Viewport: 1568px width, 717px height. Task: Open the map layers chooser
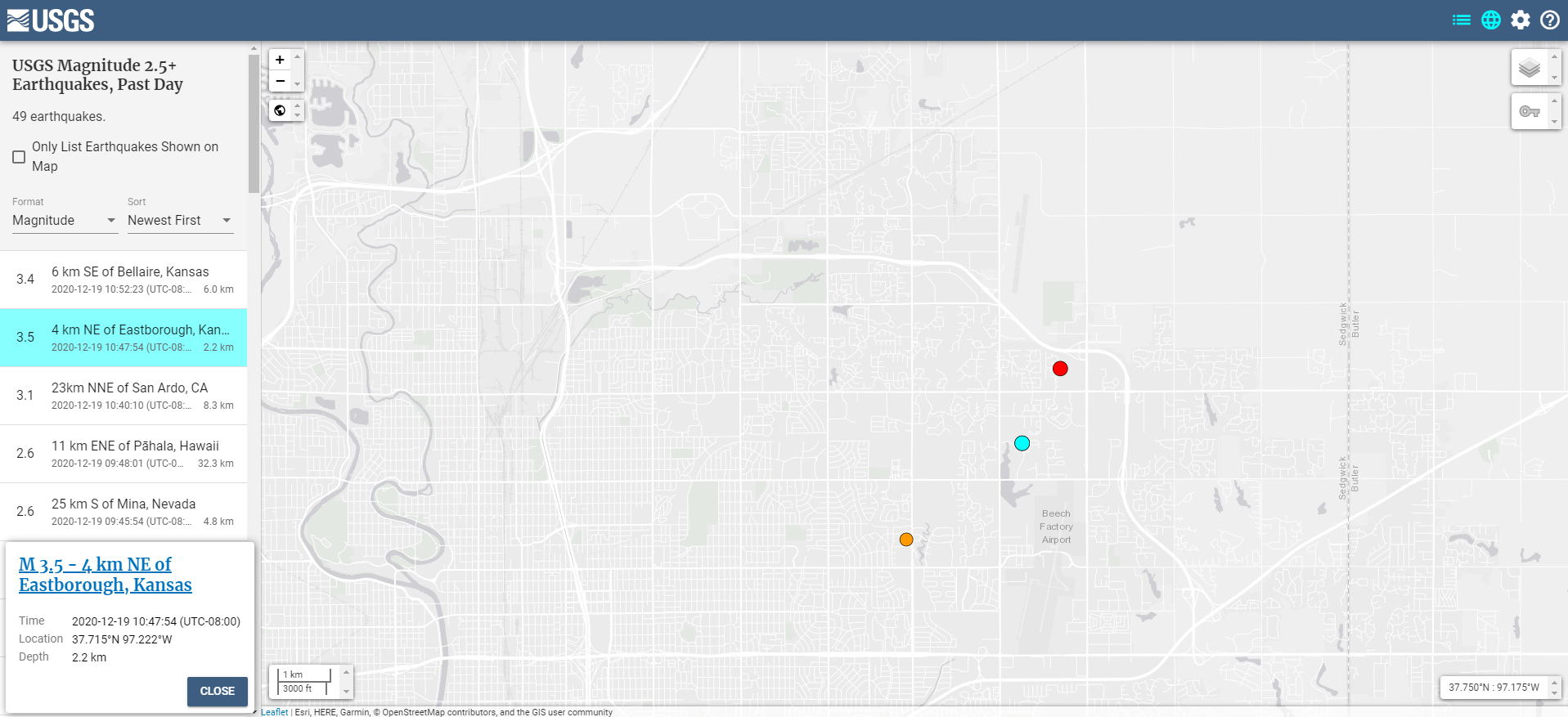point(1530,68)
